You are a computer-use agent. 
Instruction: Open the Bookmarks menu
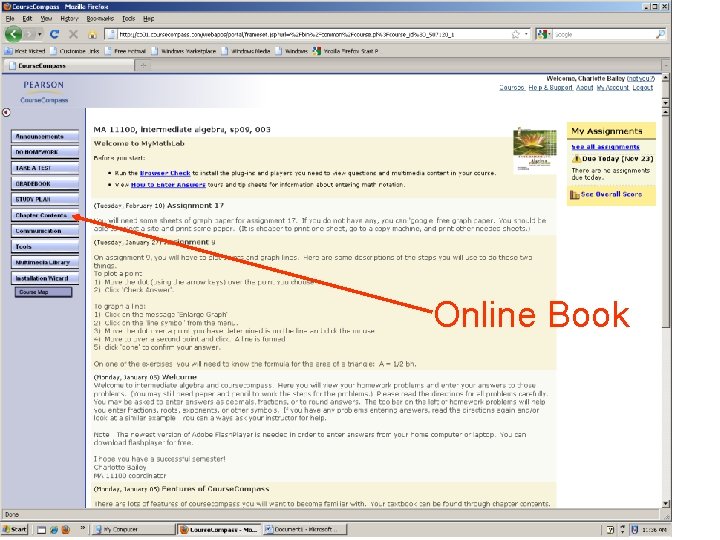click(100, 19)
